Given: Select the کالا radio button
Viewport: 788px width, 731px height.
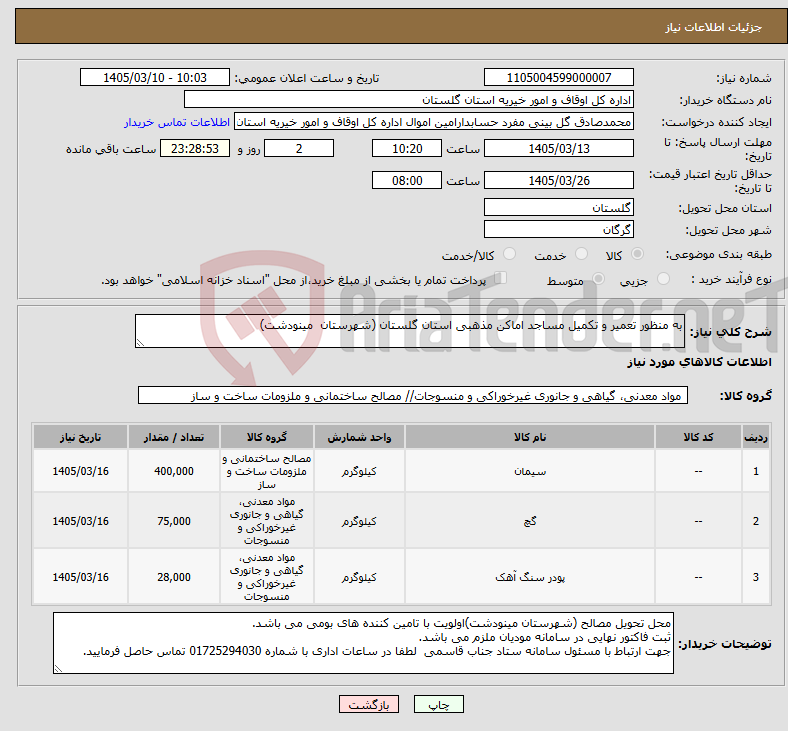Looking at the screenshot, I should (637, 254).
